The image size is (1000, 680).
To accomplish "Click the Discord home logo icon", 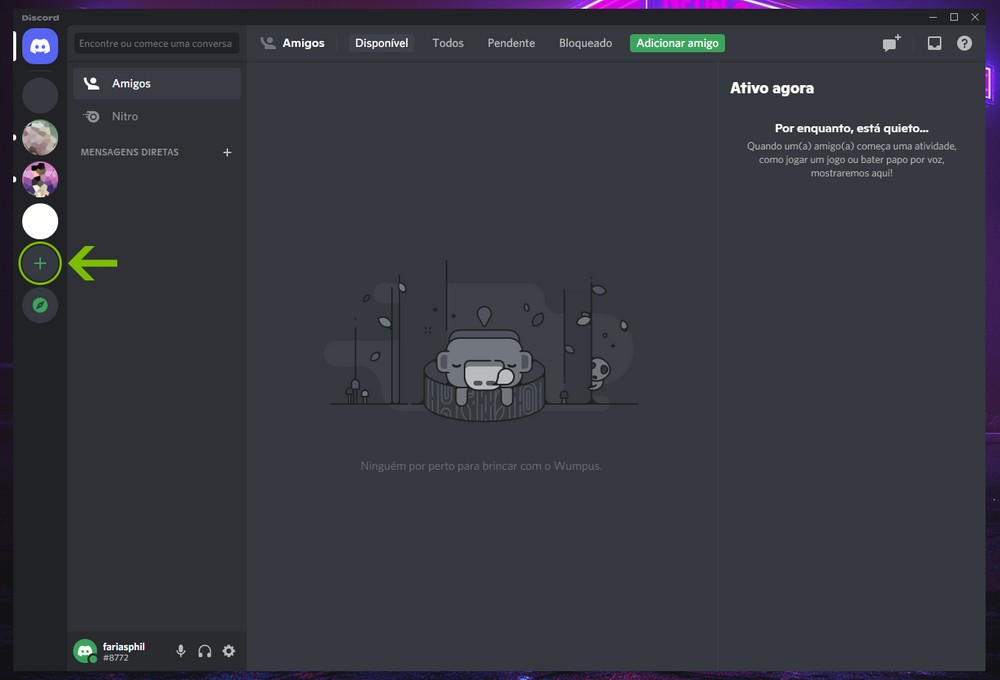I will 40,46.
